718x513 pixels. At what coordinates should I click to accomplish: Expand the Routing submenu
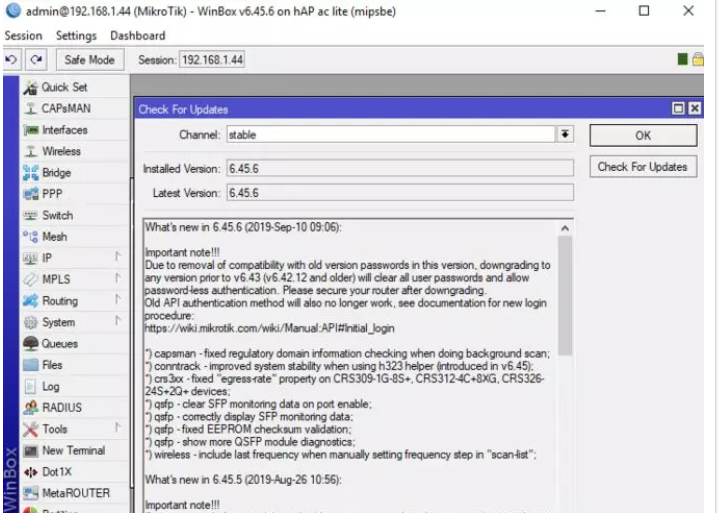point(59,300)
